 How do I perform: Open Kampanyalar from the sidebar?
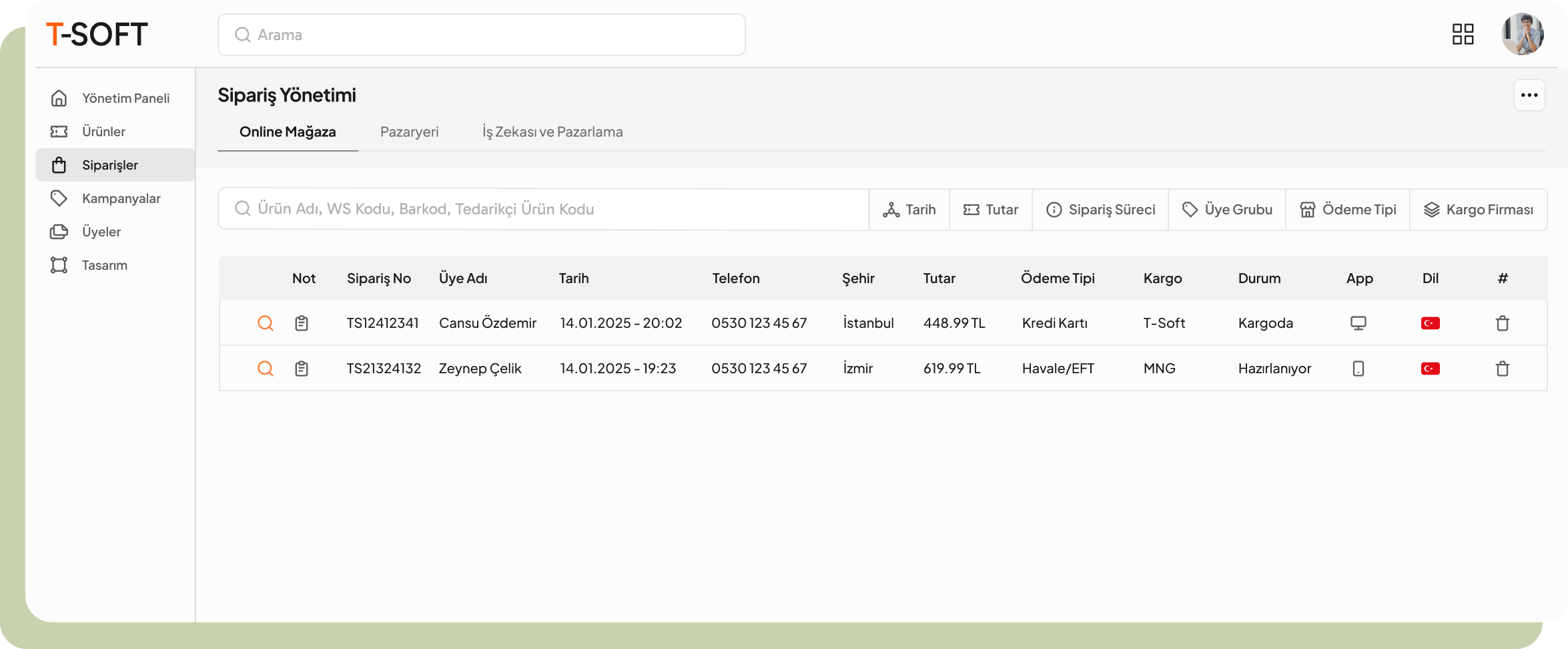point(121,198)
